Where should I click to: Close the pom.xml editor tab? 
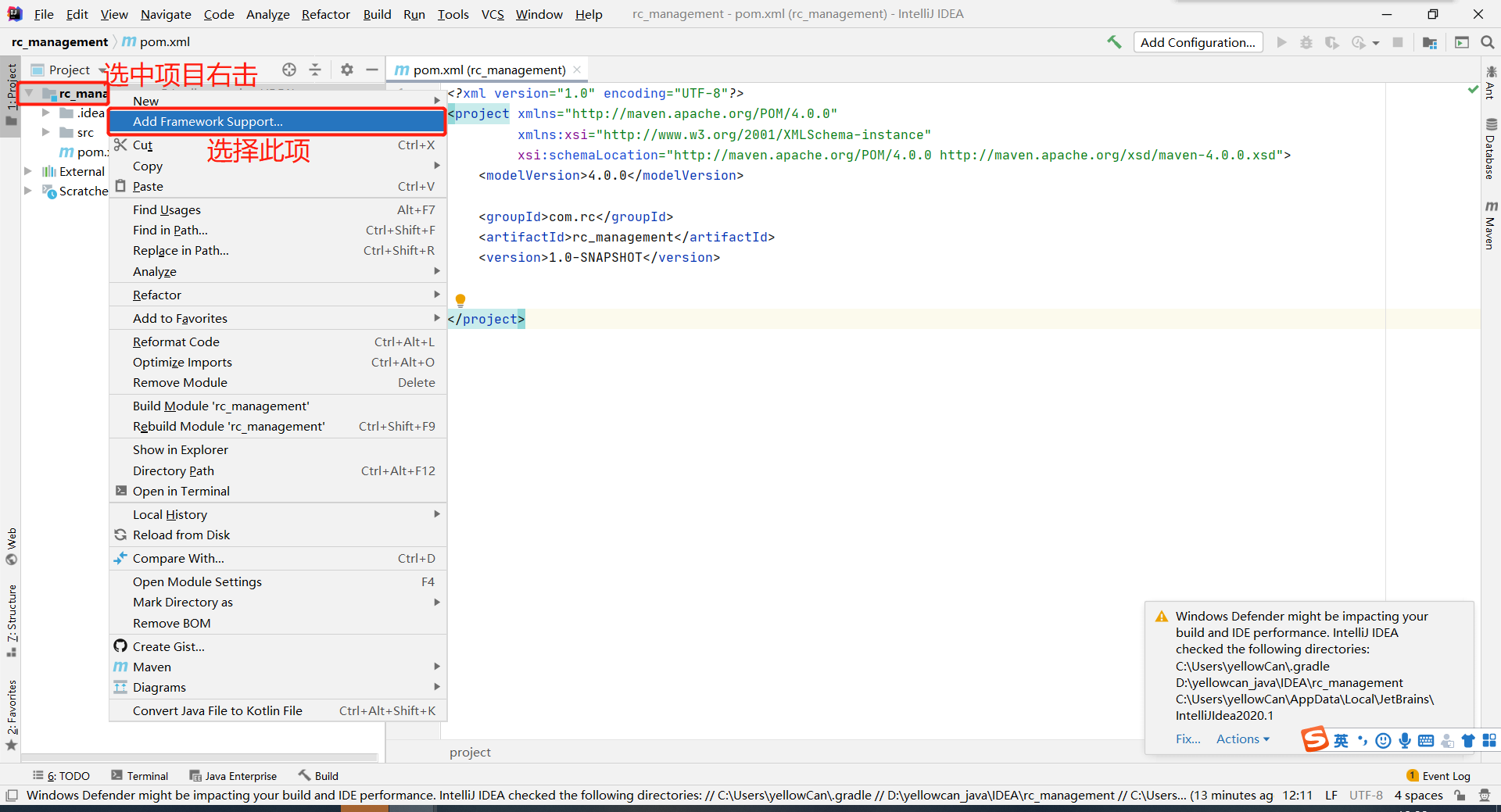click(577, 70)
